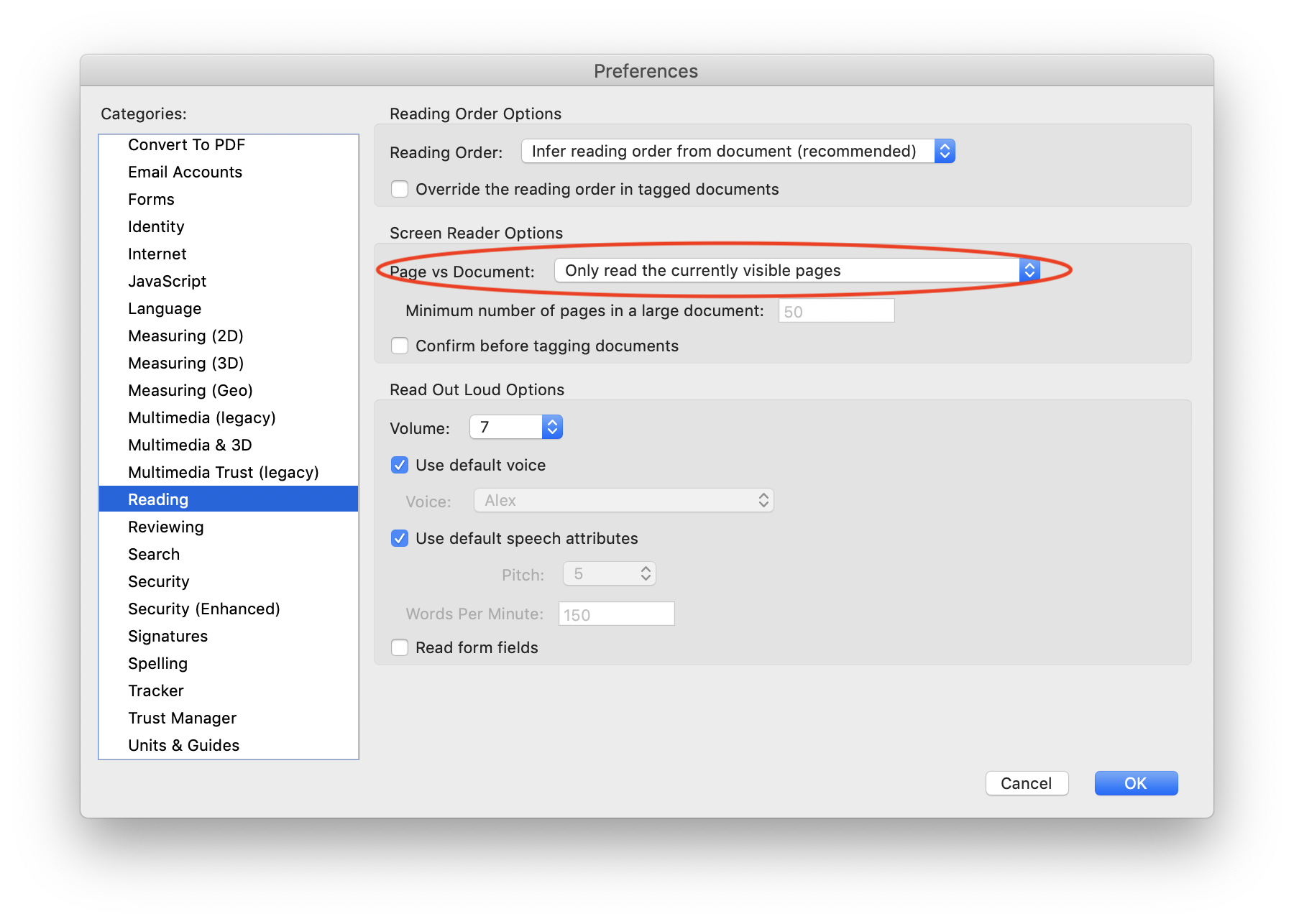Viewport: 1294px width, 924px height.
Task: Open the Reading Order dropdown
Action: pos(737,152)
